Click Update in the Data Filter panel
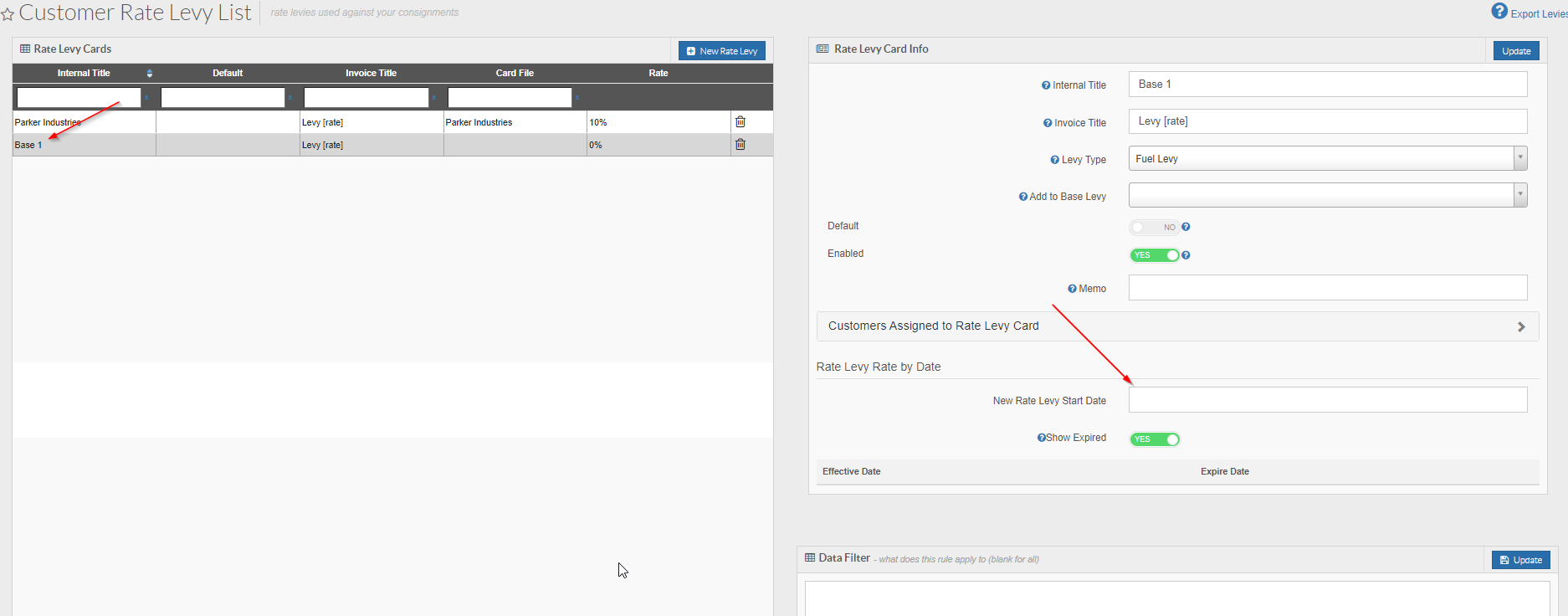This screenshot has height=616, width=1568. pos(1521,560)
